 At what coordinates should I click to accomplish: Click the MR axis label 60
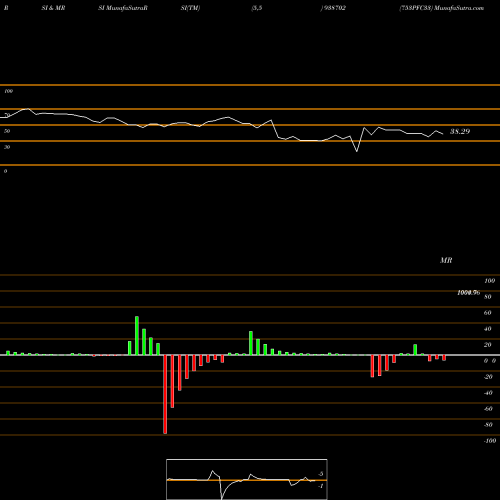click(x=488, y=313)
